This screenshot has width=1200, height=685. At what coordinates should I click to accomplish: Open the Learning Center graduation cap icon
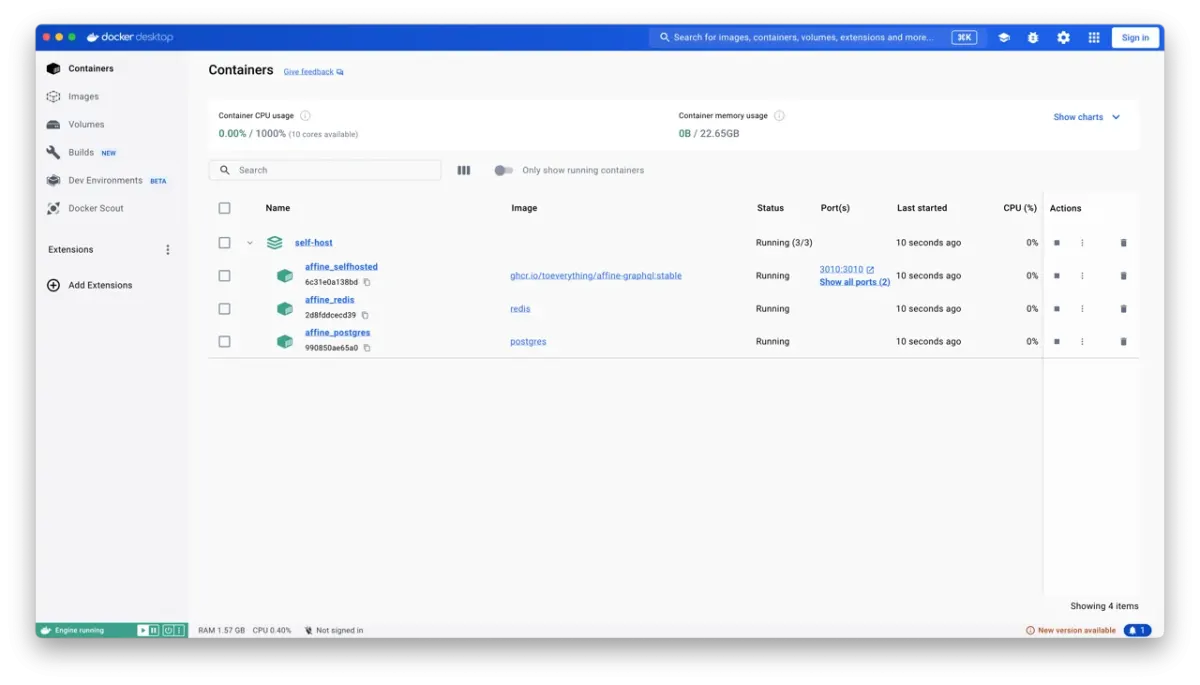[x=1003, y=38]
